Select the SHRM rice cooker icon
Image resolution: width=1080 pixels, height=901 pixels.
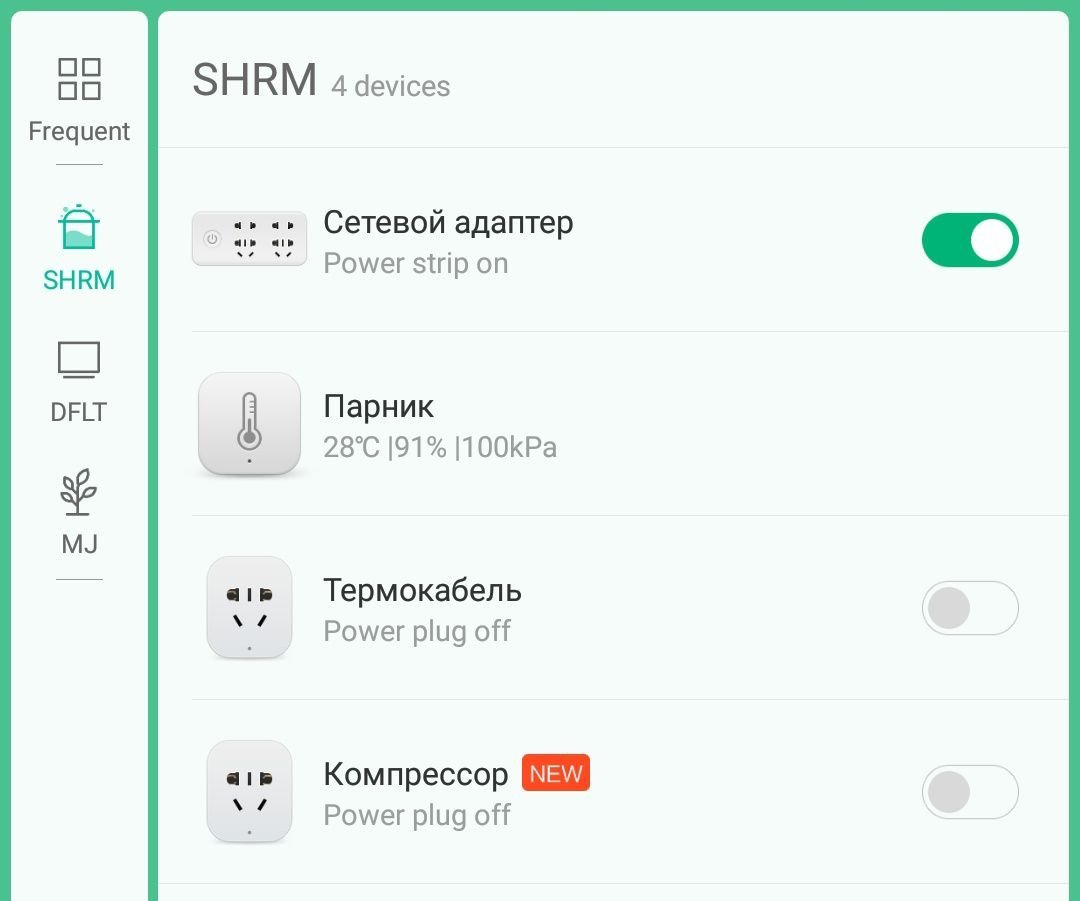pyautogui.click(x=79, y=227)
